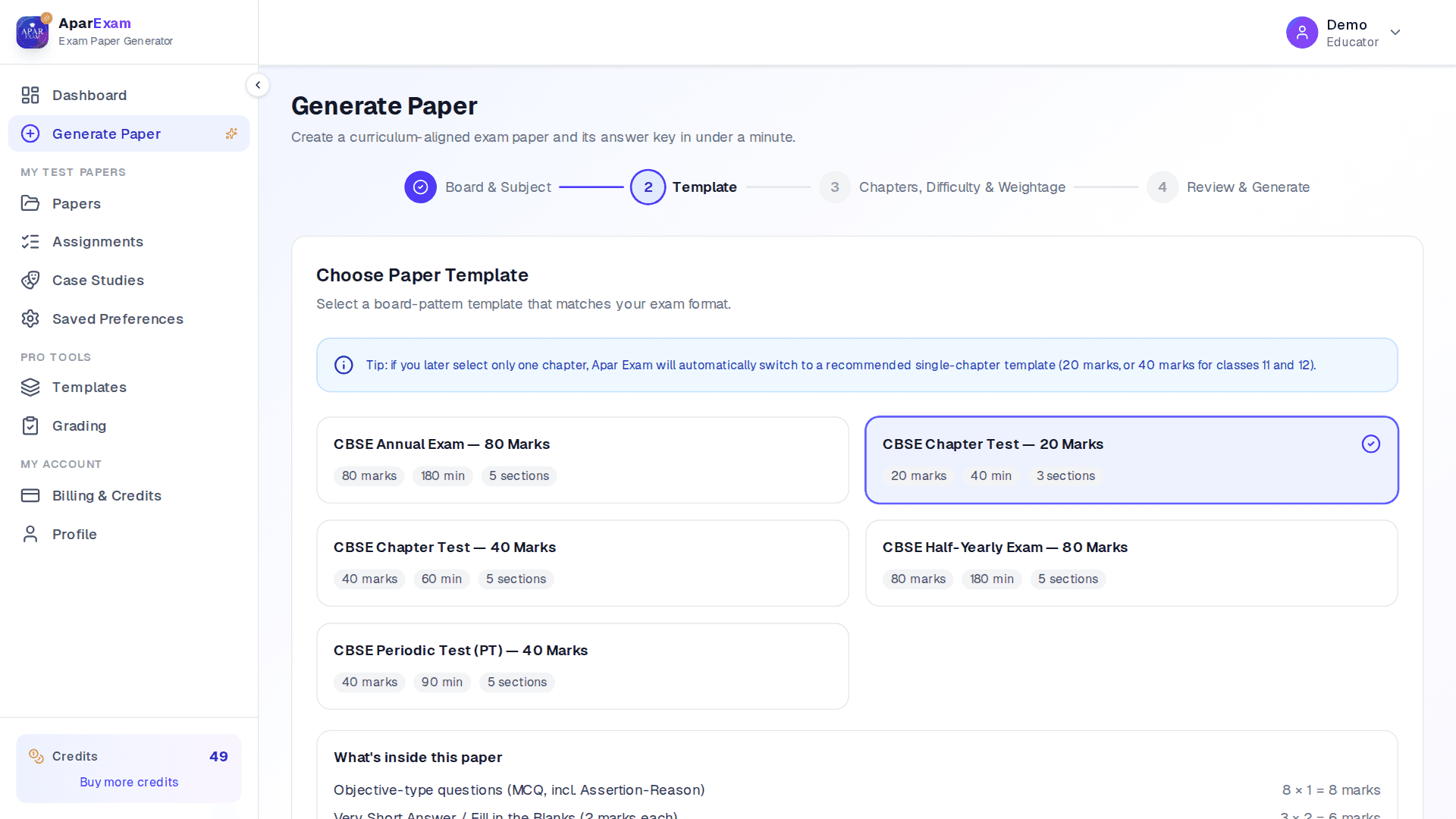1456x819 pixels.
Task: Click the "180 min" tag on CBSE Annual Exam
Action: (x=443, y=475)
